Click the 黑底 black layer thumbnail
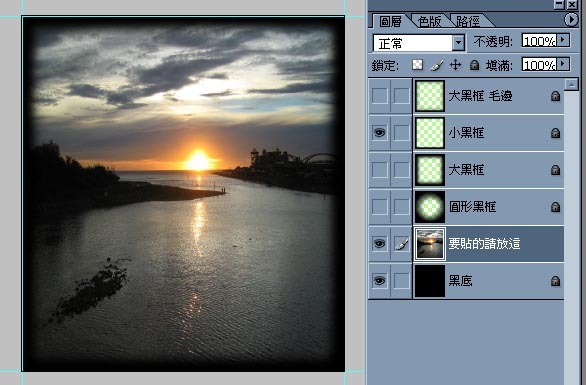This screenshot has width=586, height=385. pos(430,281)
